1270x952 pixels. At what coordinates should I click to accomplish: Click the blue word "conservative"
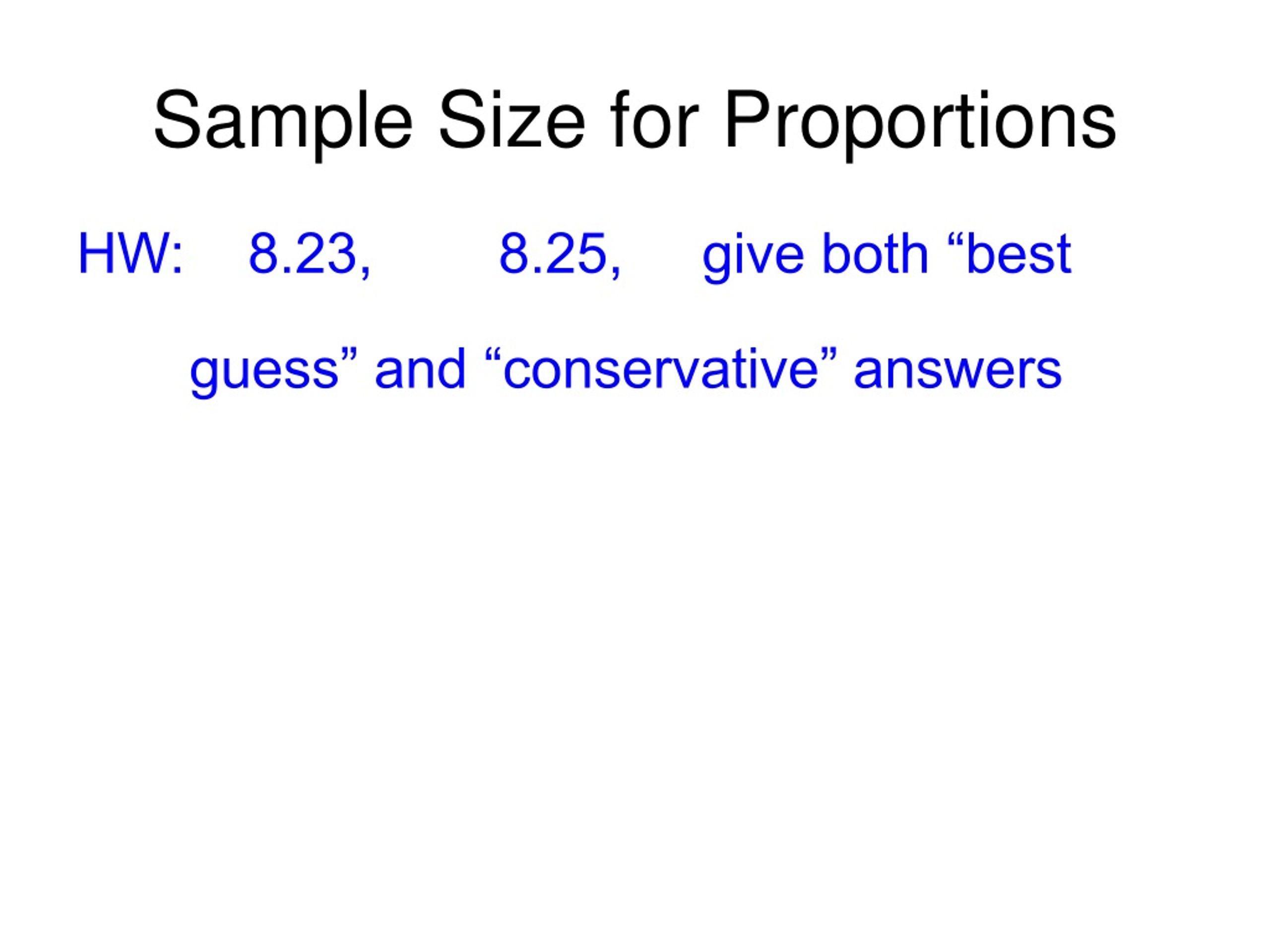pyautogui.click(x=660, y=368)
